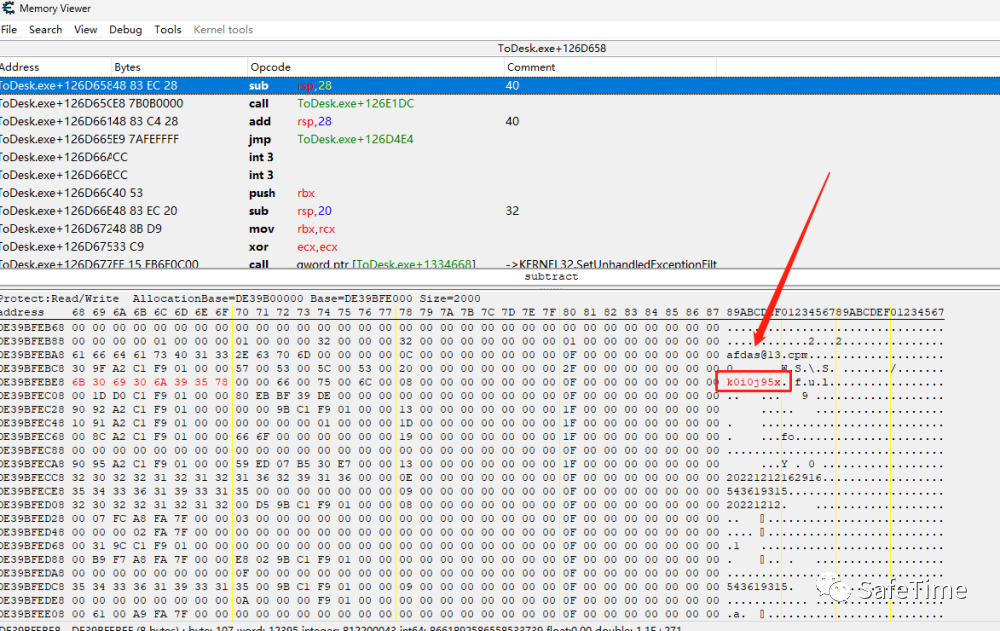The width and height of the screenshot is (1000, 631).
Task: Open the View menu
Action: click(85, 29)
